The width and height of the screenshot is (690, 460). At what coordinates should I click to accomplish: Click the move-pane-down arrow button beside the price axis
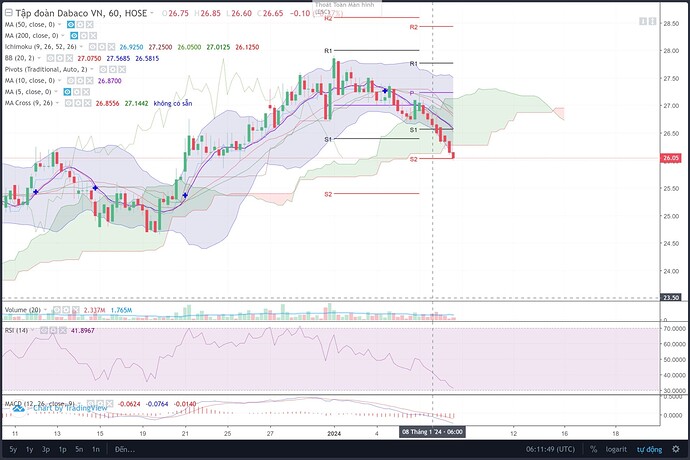[x=642, y=21]
